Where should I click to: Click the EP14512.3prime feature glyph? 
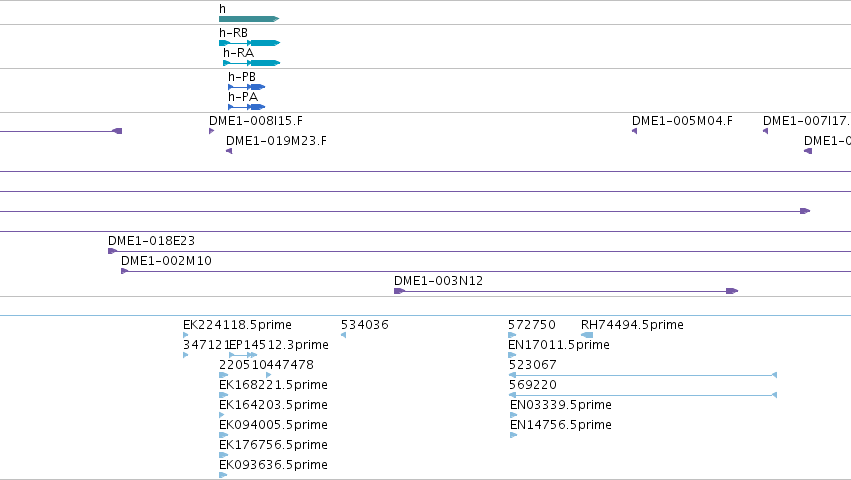243,355
